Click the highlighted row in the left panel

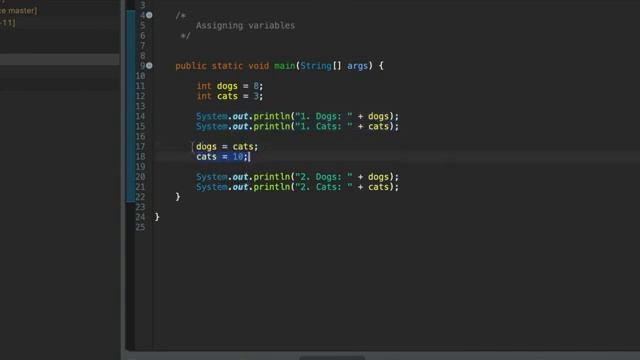click(x=60, y=60)
